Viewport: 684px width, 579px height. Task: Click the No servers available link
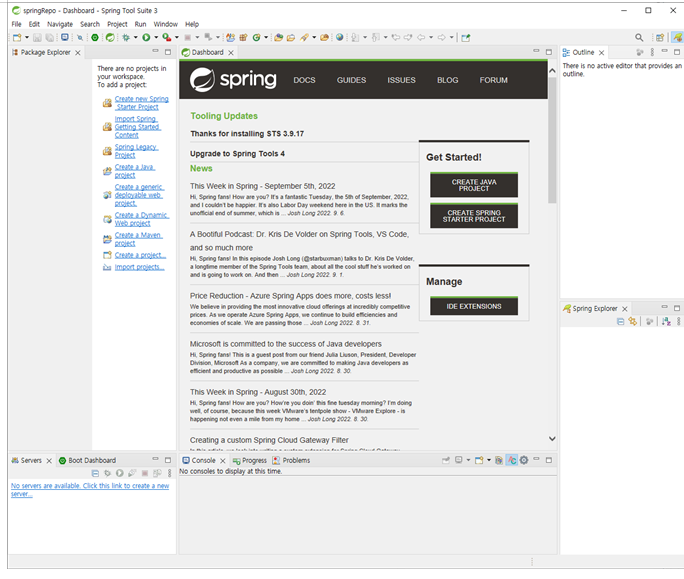90,490
